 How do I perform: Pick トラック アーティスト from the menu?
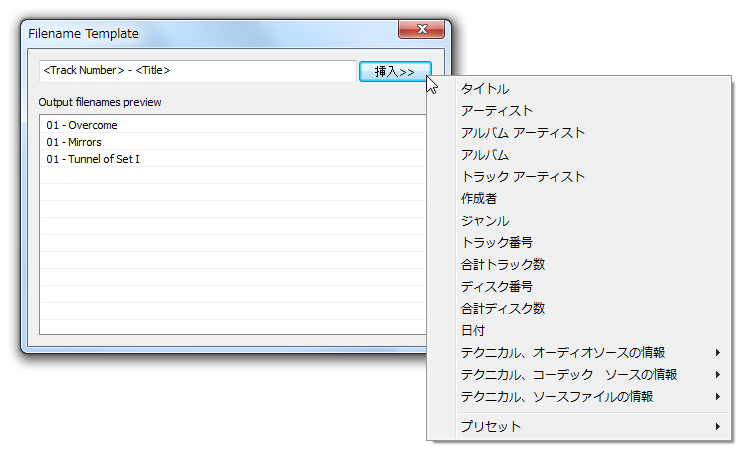[x=579, y=177]
